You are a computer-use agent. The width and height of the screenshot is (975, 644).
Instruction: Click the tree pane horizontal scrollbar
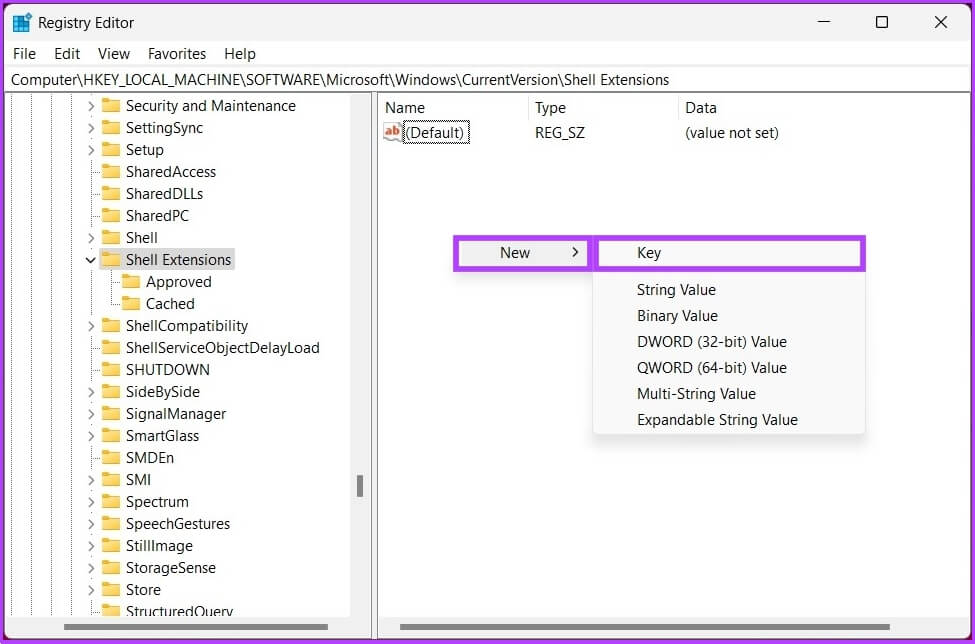pos(196,627)
